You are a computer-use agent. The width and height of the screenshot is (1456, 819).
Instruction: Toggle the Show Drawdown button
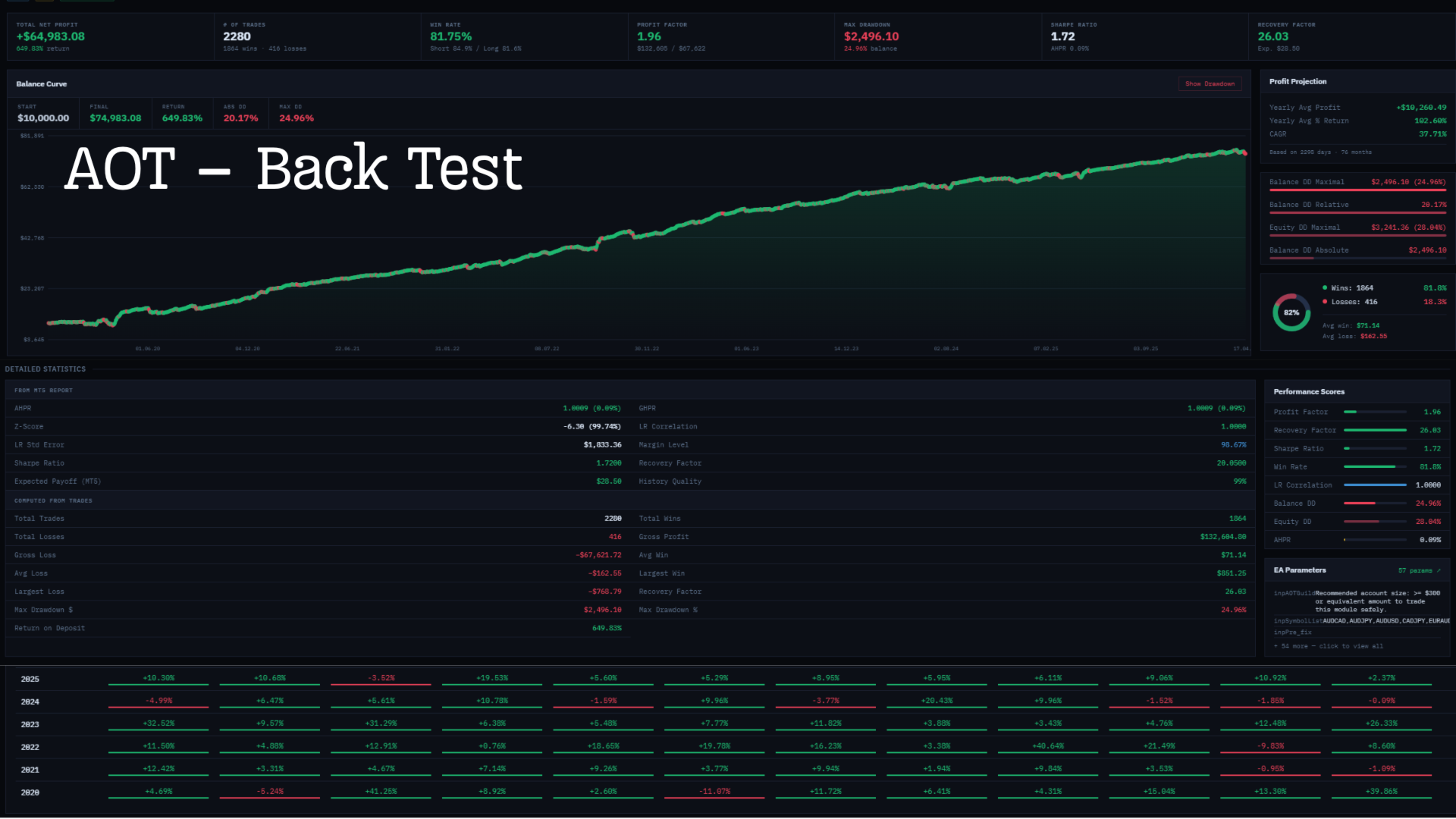1210,84
